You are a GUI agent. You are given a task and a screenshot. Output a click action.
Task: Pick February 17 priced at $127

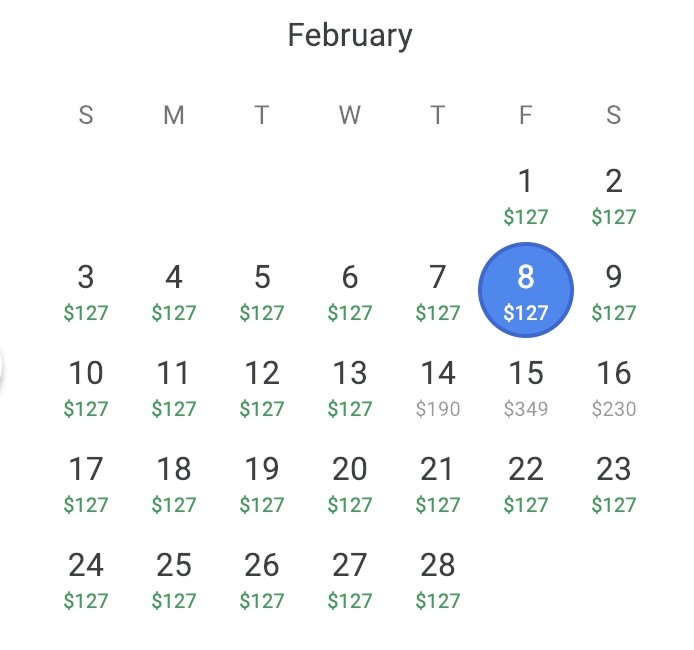86,483
